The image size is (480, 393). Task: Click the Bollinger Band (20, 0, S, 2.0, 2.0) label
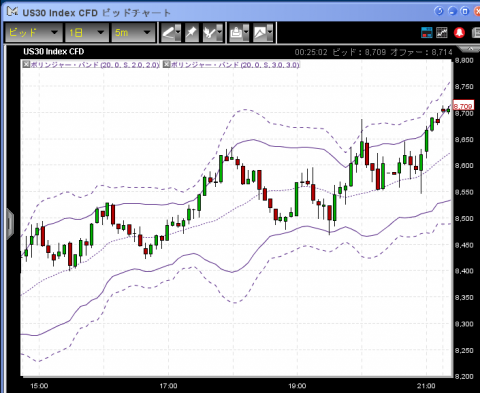[95, 65]
